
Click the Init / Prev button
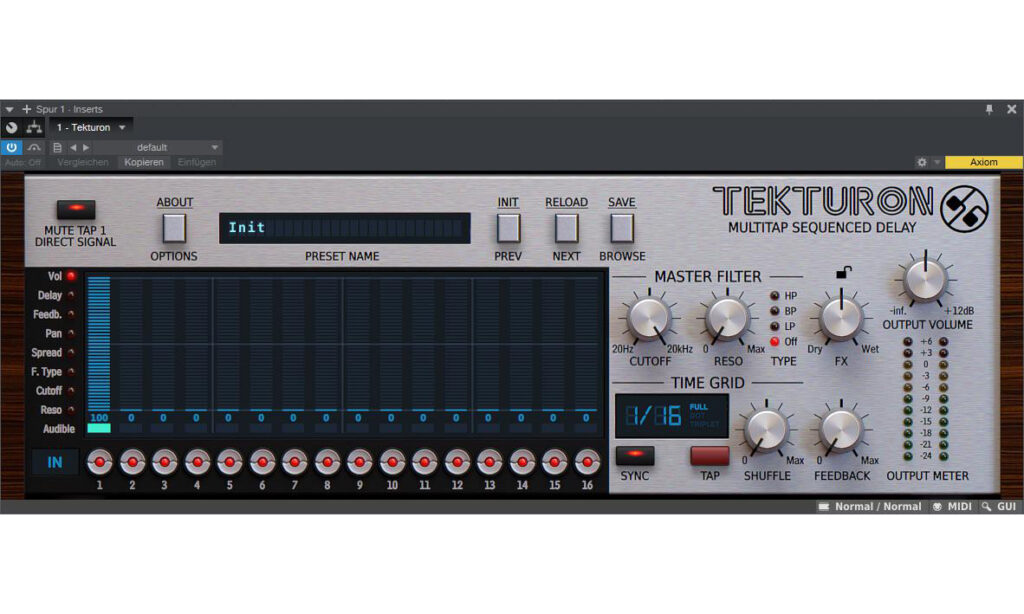tap(508, 228)
